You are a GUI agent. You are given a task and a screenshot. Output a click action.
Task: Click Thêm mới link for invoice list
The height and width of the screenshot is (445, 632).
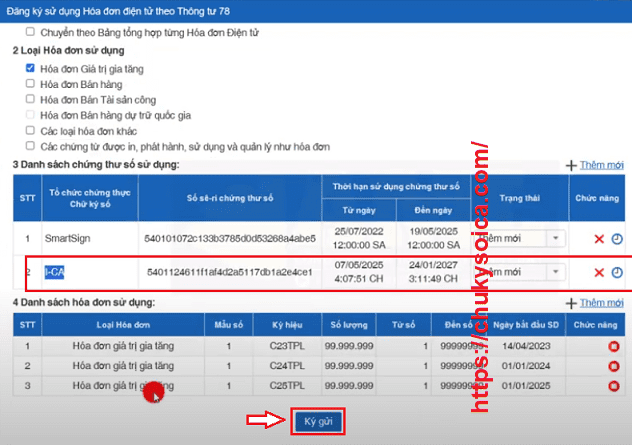click(601, 303)
